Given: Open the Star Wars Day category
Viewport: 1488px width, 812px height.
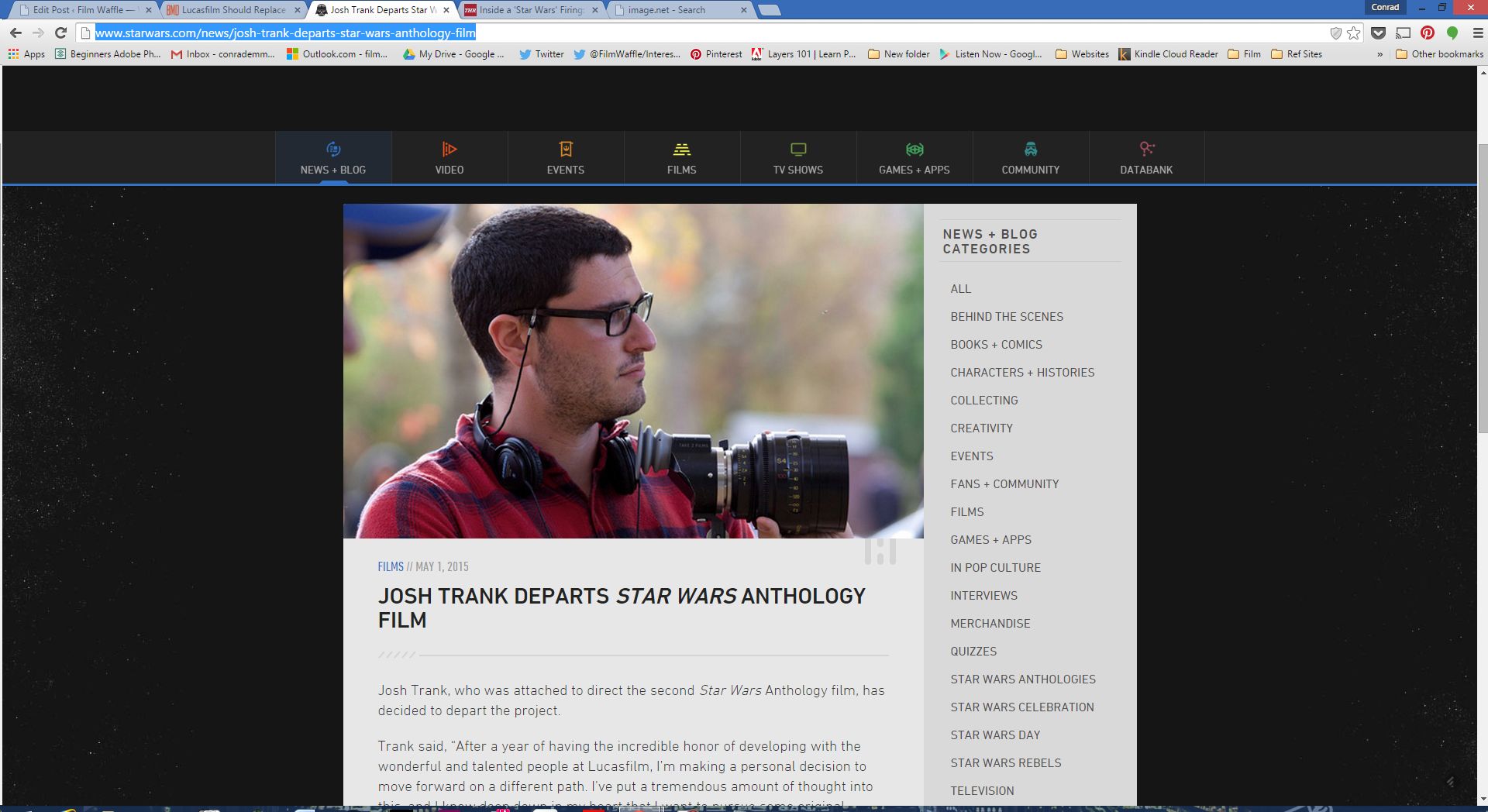Looking at the screenshot, I should coord(995,735).
